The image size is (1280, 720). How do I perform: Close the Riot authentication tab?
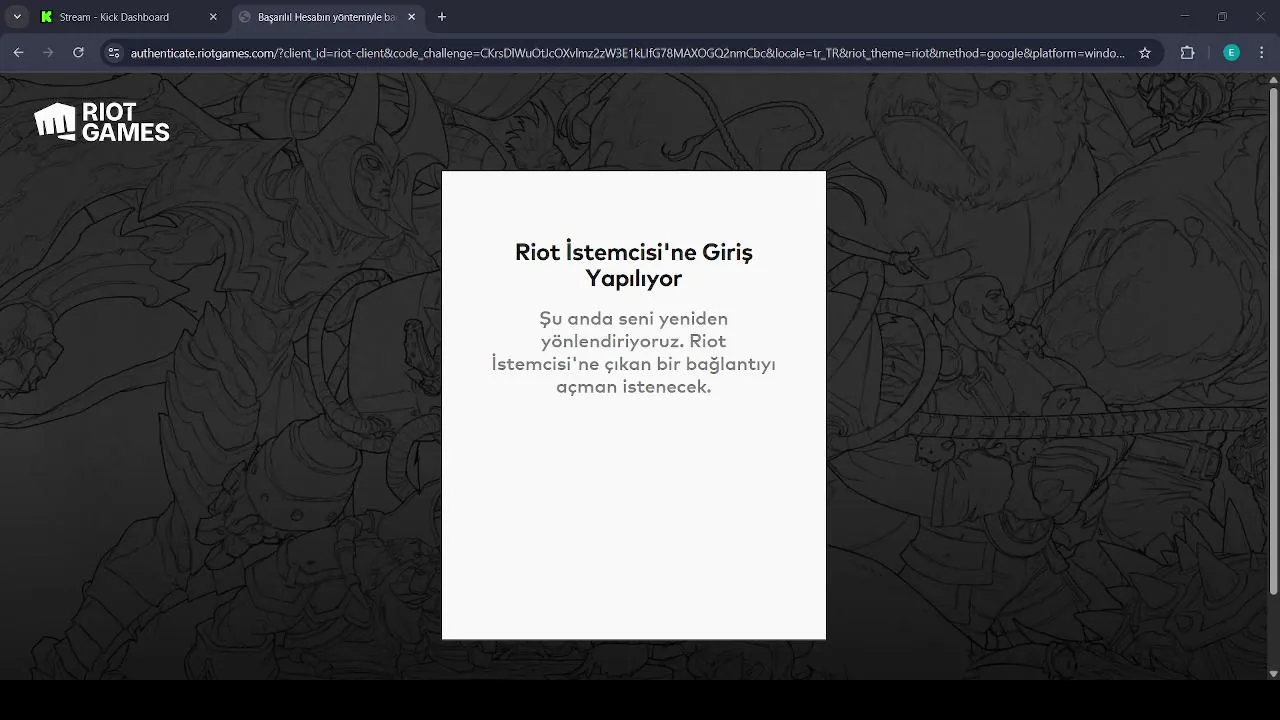tap(411, 17)
